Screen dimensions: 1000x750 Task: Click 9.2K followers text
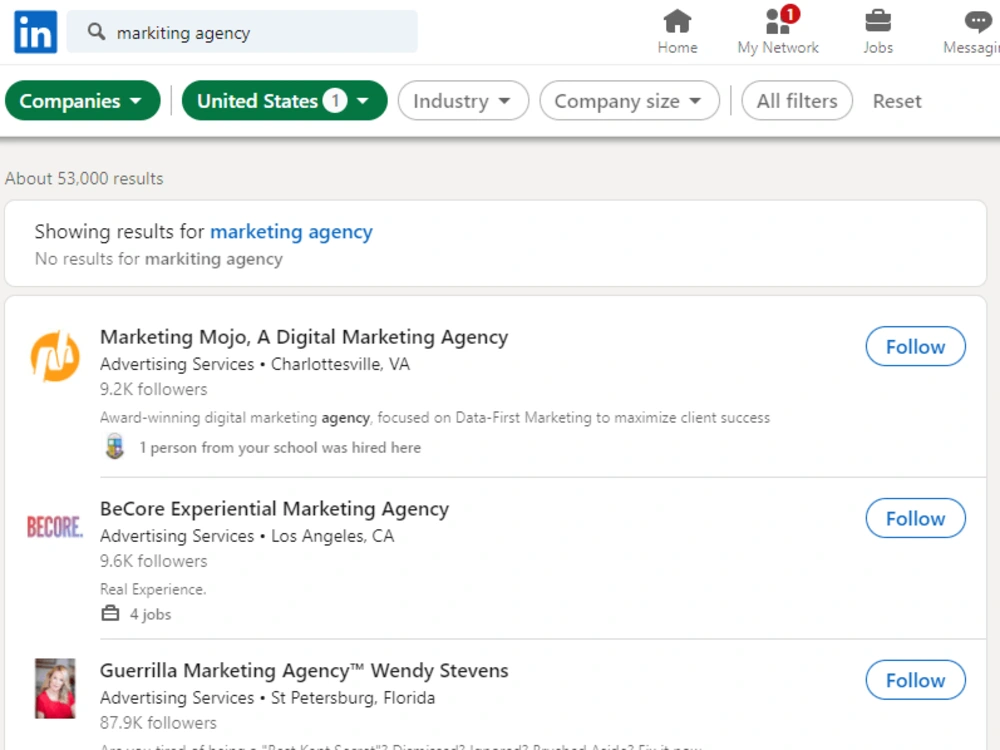(154, 389)
